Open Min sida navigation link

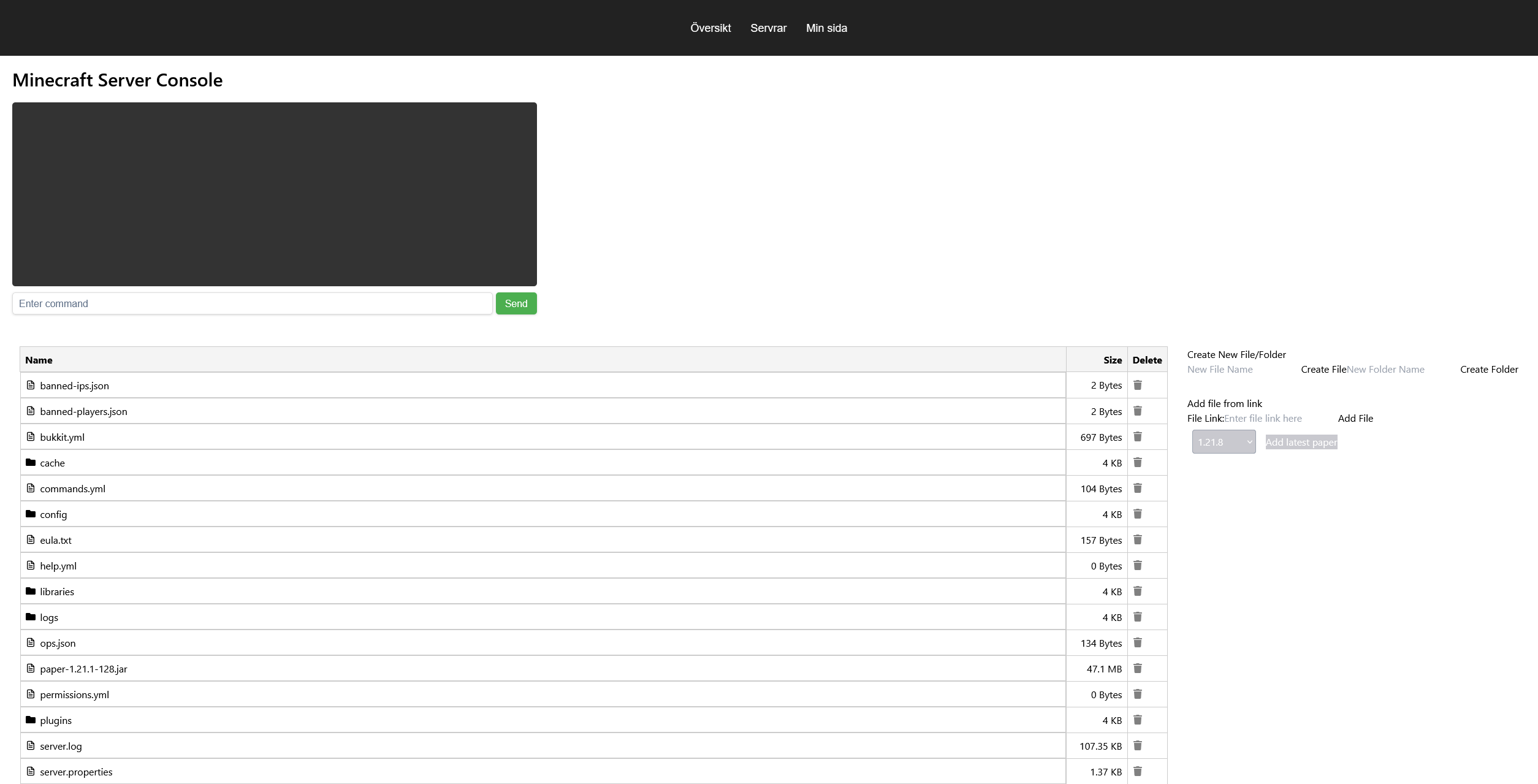click(x=826, y=28)
